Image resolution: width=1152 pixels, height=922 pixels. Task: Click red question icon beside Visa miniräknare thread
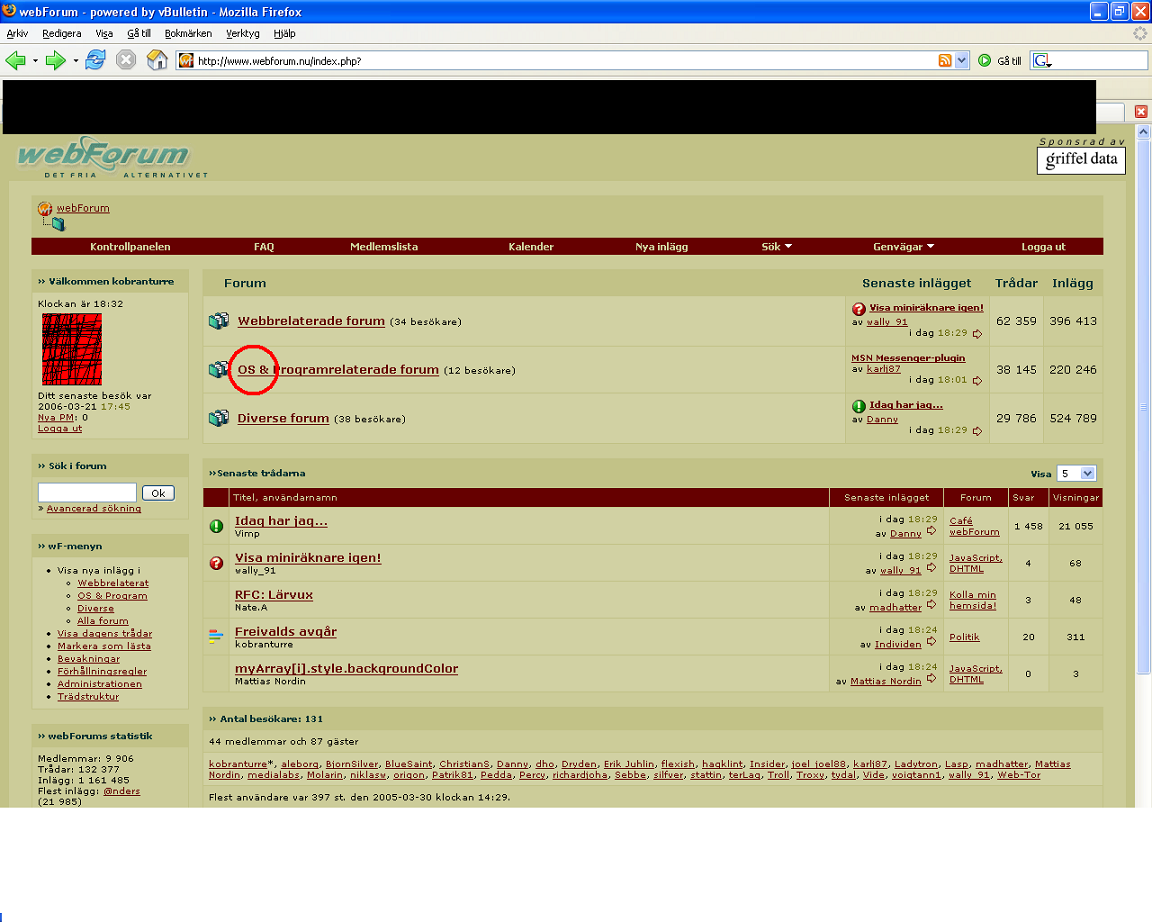point(216,563)
